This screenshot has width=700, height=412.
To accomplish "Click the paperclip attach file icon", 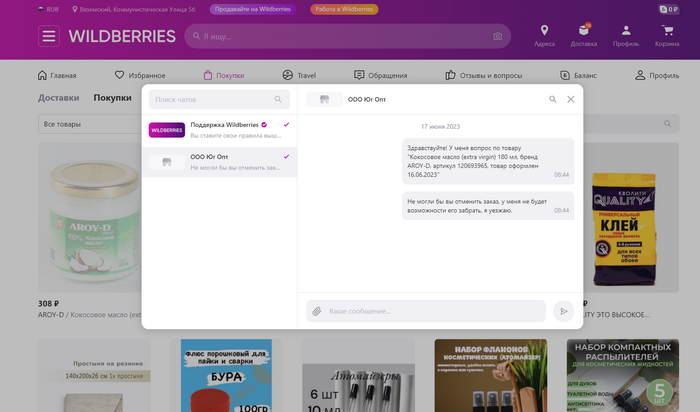I will pos(317,311).
